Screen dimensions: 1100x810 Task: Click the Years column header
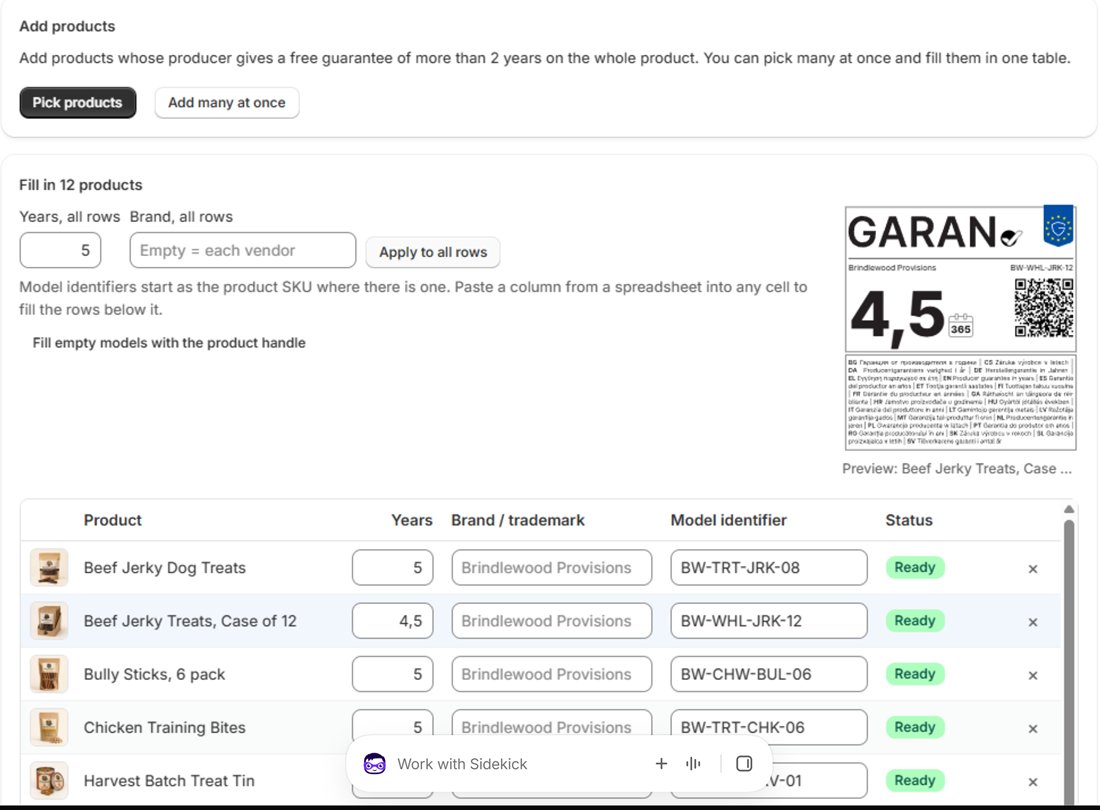(412, 520)
